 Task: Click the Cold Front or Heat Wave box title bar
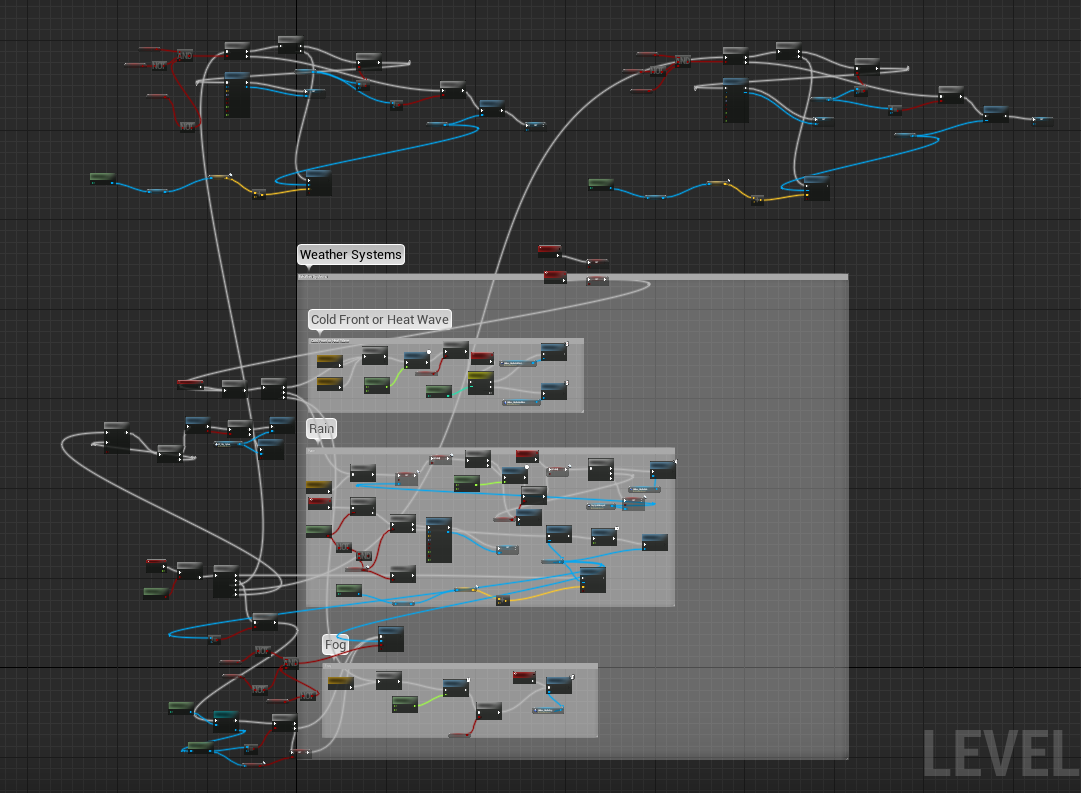pos(446,341)
